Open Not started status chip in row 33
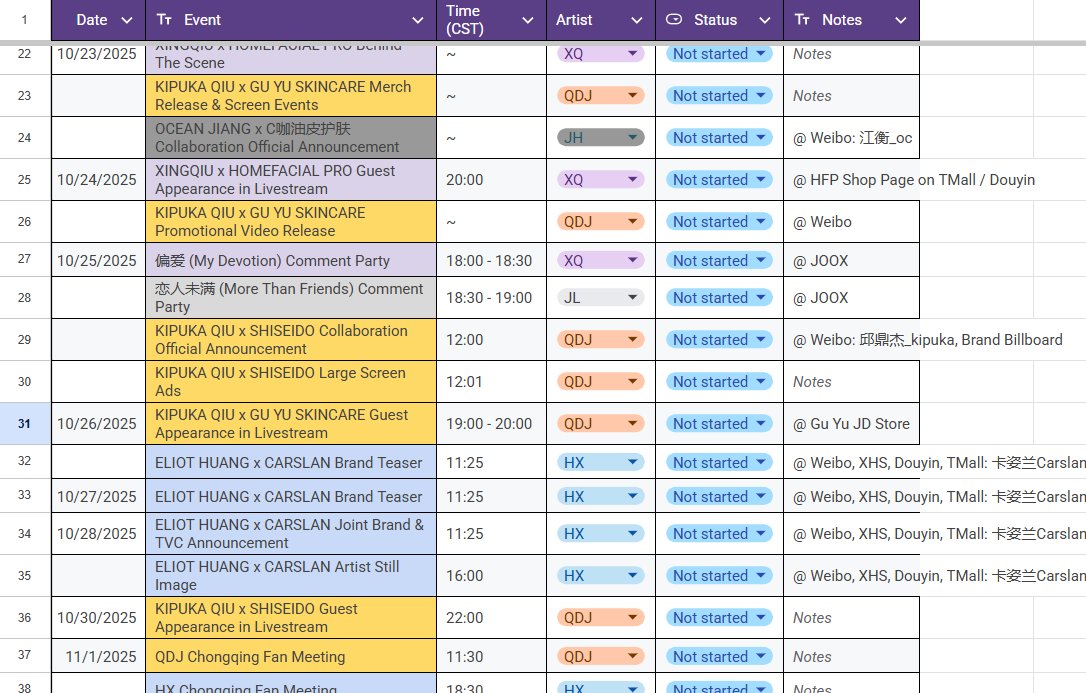 pos(719,496)
